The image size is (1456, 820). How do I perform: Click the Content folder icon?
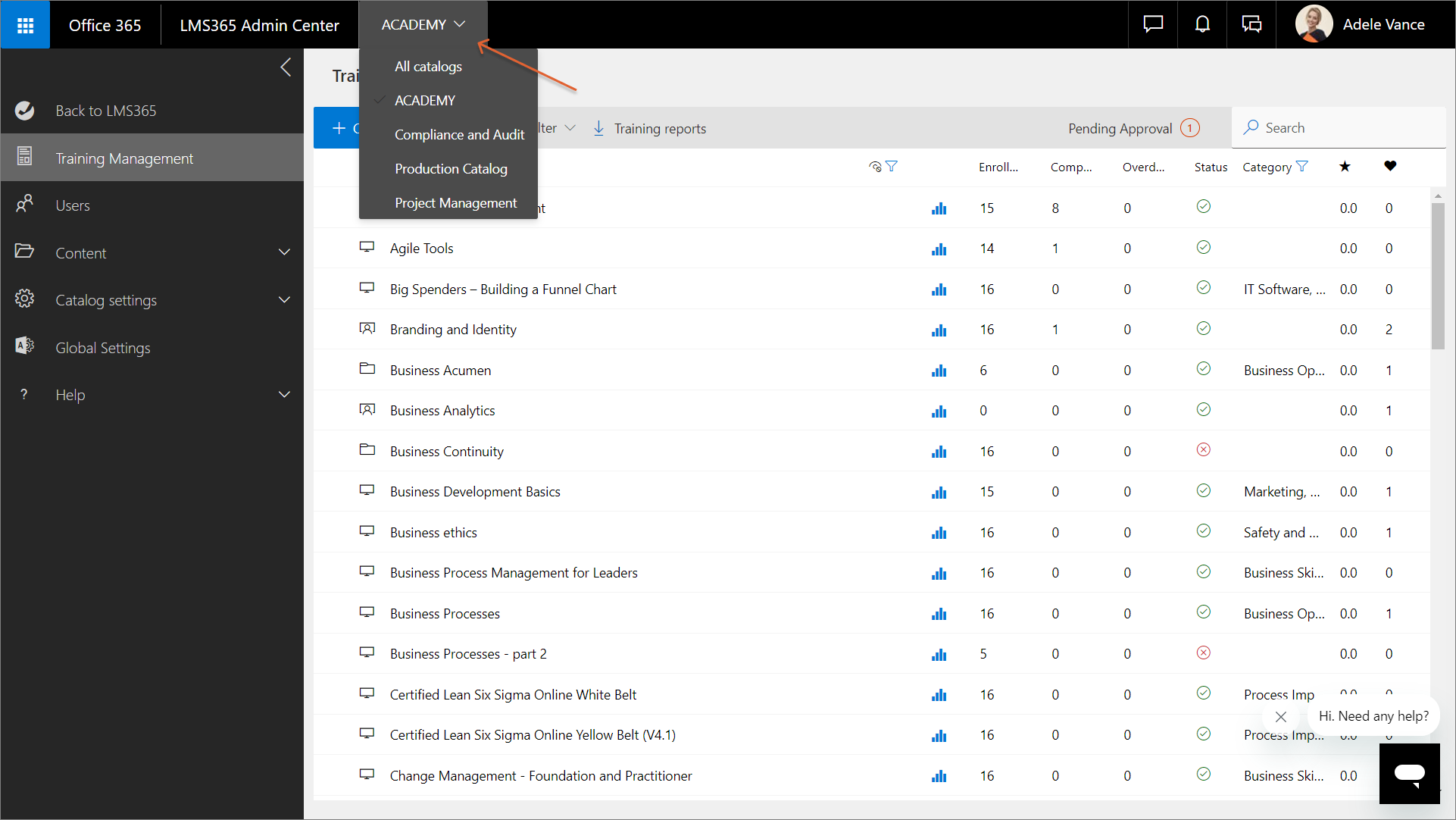[x=25, y=252]
